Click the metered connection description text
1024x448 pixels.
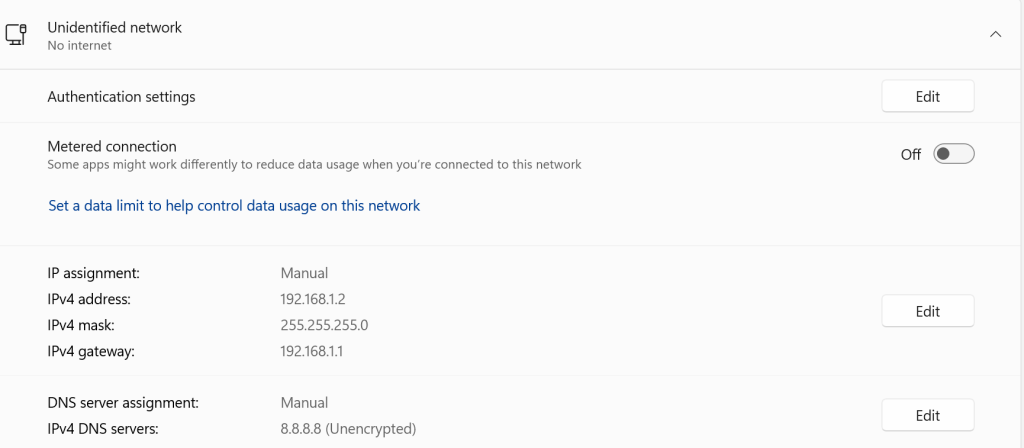pyautogui.click(x=314, y=164)
